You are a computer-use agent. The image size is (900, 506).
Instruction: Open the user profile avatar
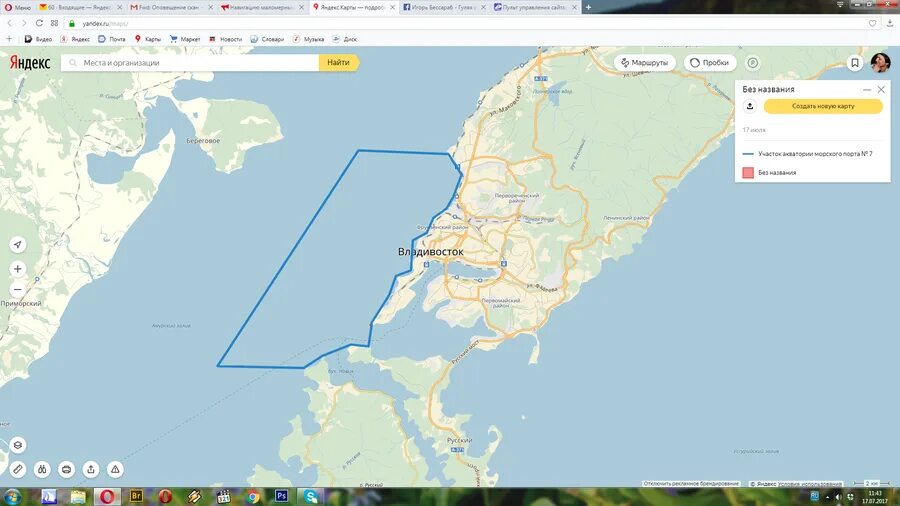point(880,63)
